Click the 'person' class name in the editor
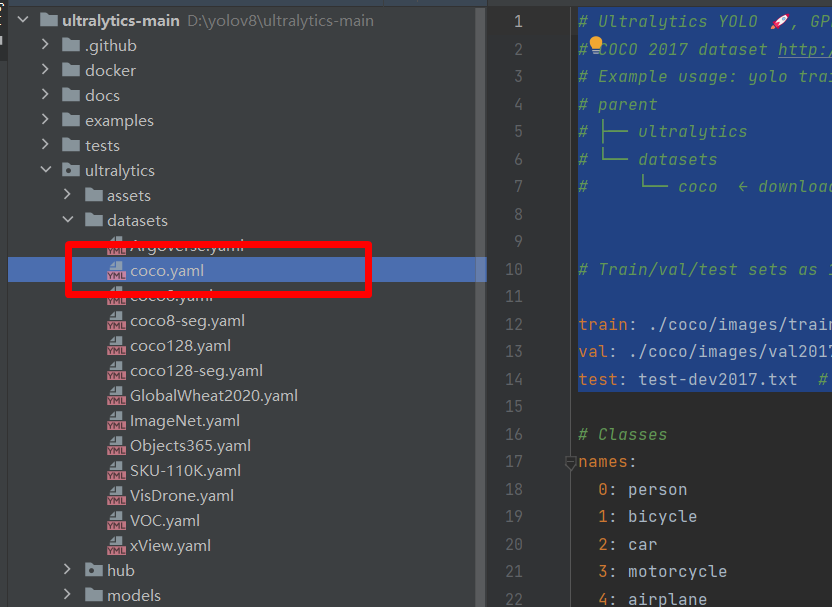Image resolution: width=832 pixels, height=607 pixels. tap(657, 490)
